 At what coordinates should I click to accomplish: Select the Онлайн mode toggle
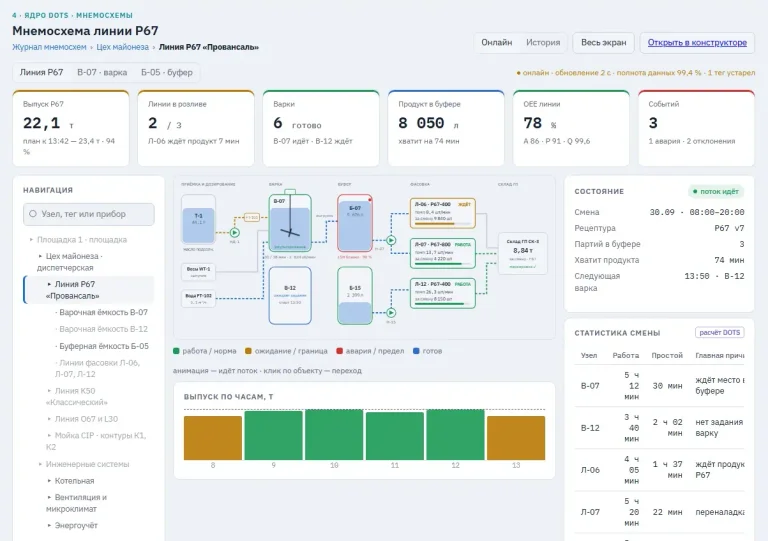coord(497,43)
